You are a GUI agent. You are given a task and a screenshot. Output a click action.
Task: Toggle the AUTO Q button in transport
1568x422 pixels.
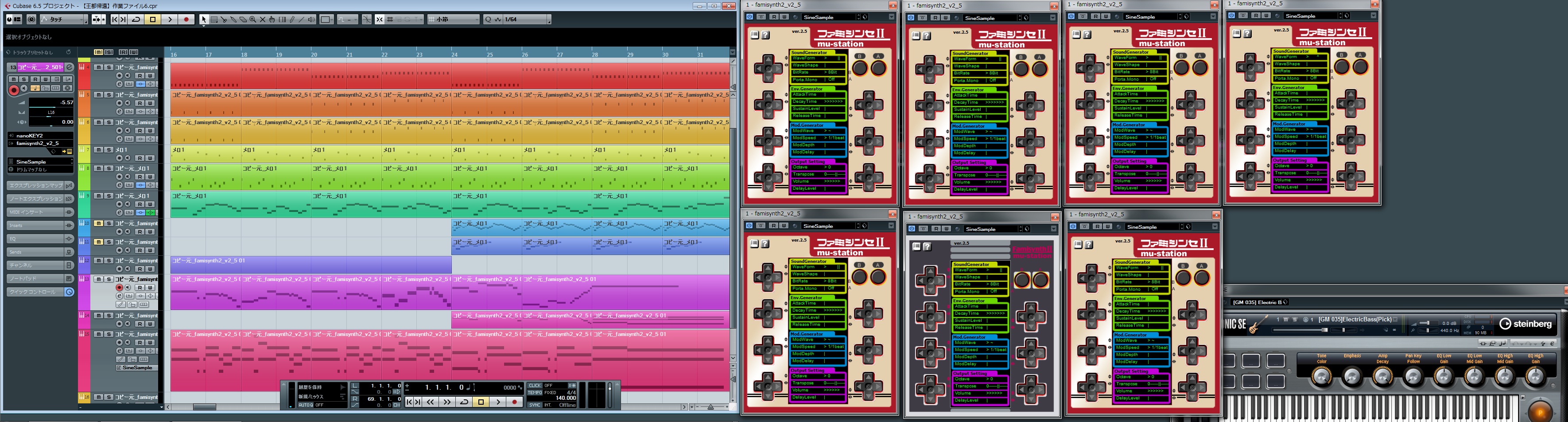point(305,405)
